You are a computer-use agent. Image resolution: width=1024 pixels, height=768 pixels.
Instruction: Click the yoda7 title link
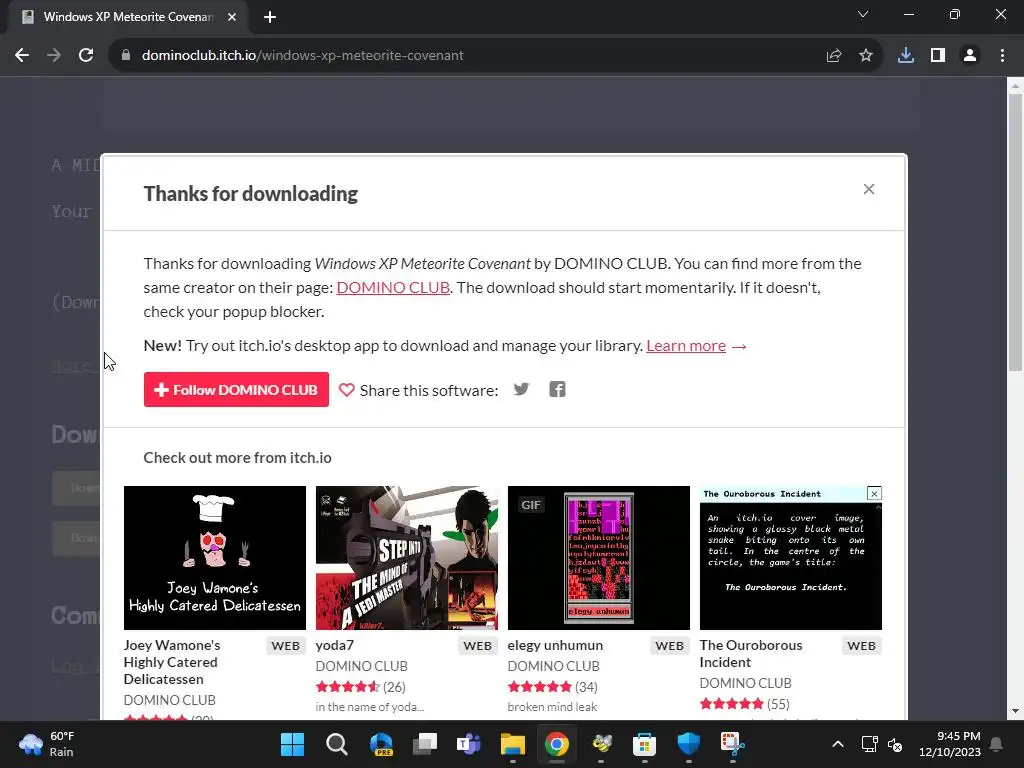pyautogui.click(x=334, y=645)
